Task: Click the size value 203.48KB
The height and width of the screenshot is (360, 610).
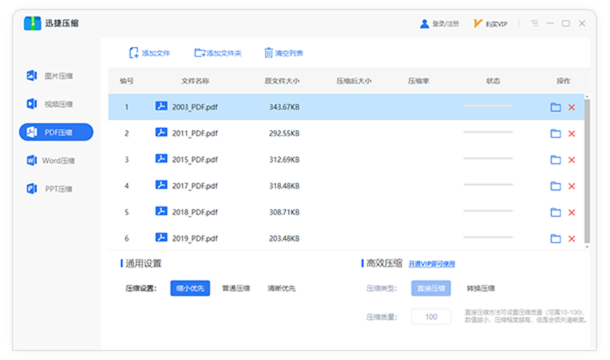Action: 284,239
